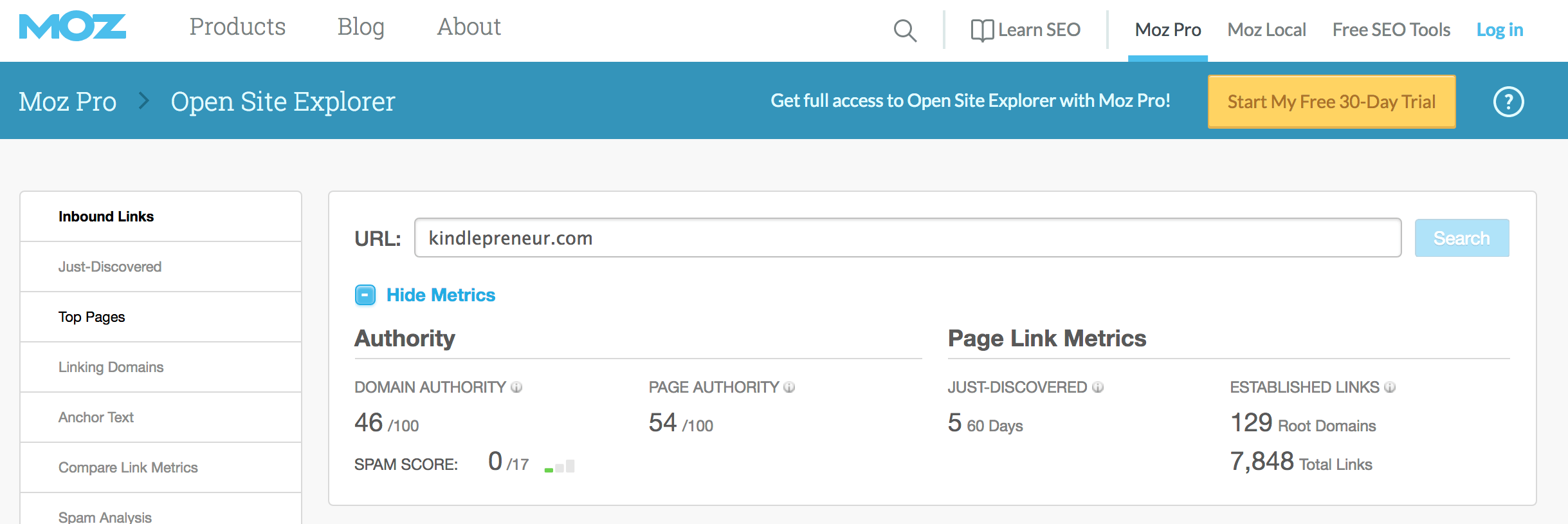Select Top Pages in the sidebar
Screen dimensions: 1568x524
coord(161,317)
